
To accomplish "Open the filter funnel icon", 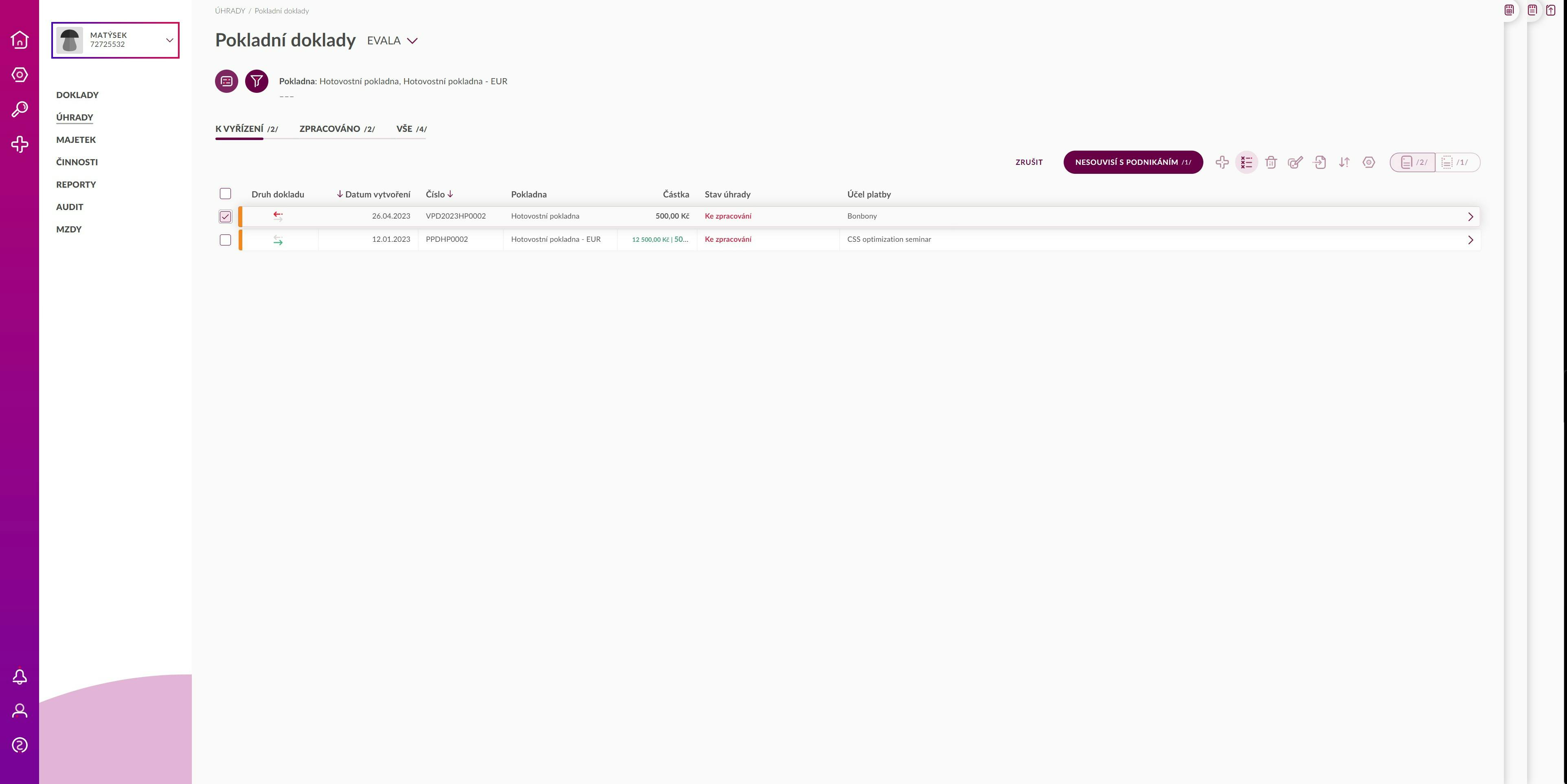I will (257, 81).
